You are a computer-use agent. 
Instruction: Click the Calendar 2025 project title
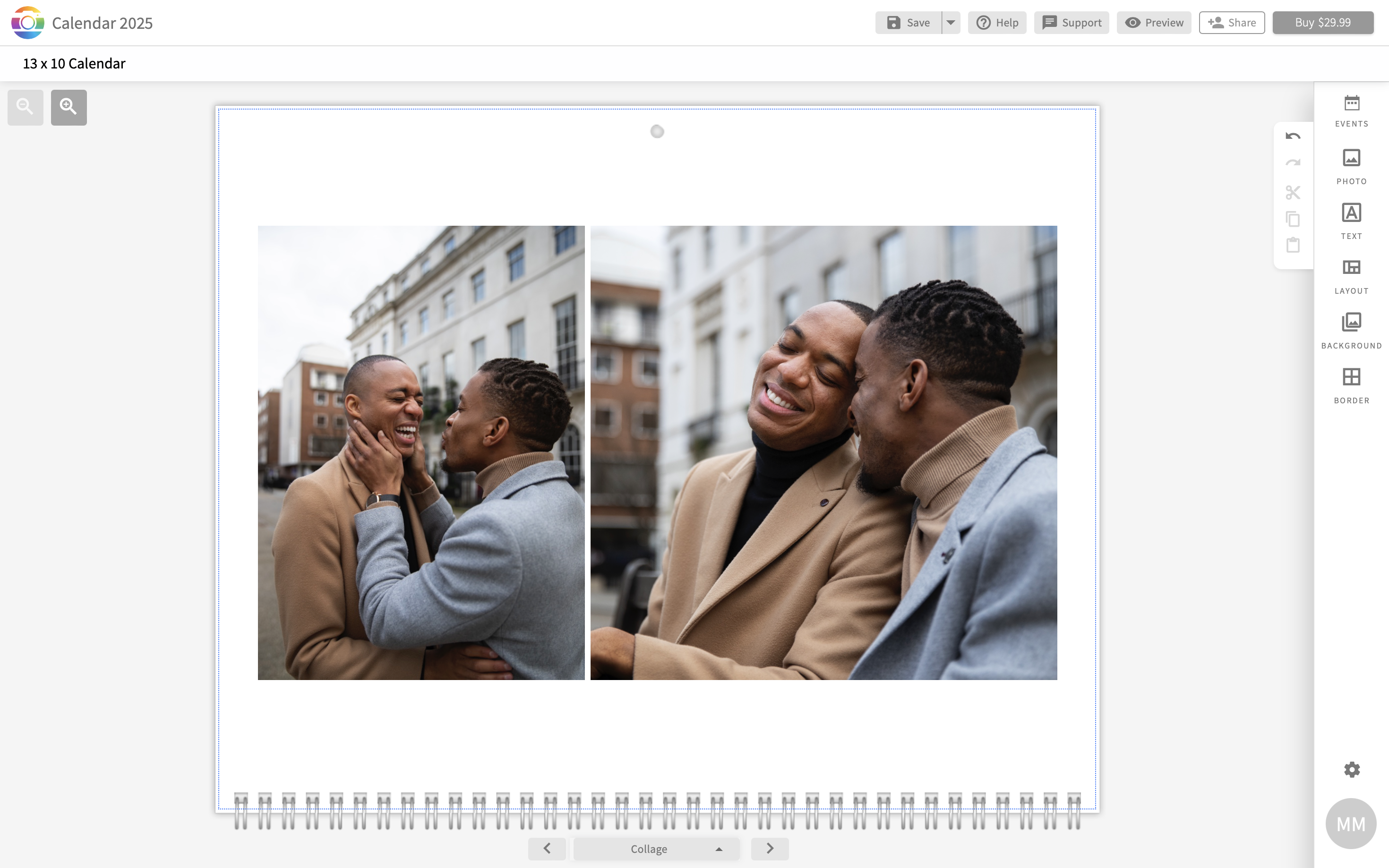[102, 23]
